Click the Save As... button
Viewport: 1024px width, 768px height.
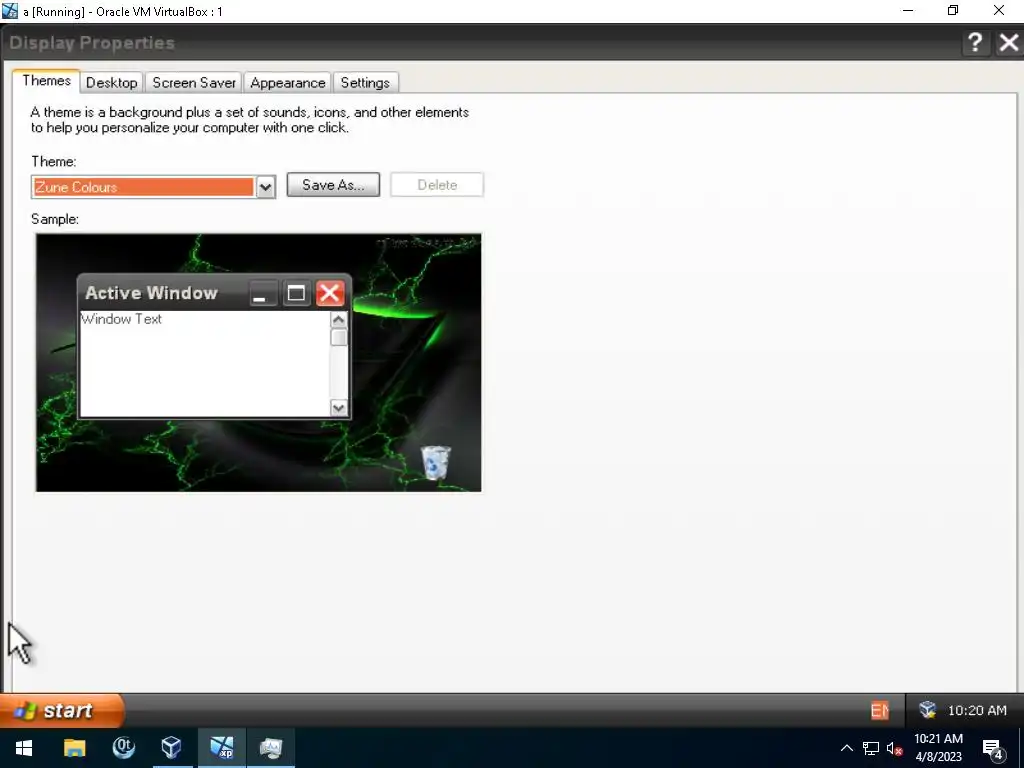[333, 185]
